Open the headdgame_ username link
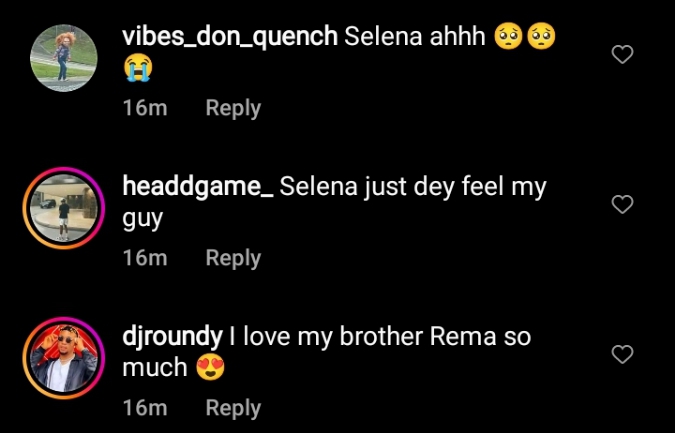Image resolution: width=675 pixels, height=433 pixels. pyautogui.click(x=197, y=187)
